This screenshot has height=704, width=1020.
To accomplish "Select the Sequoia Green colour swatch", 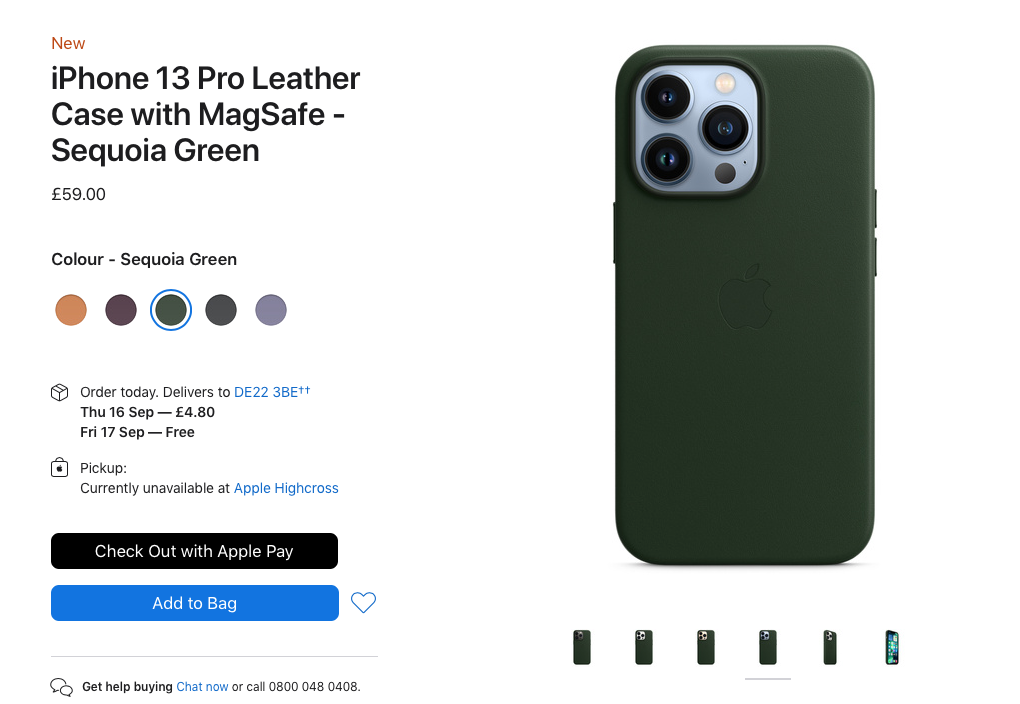I will click(171, 310).
